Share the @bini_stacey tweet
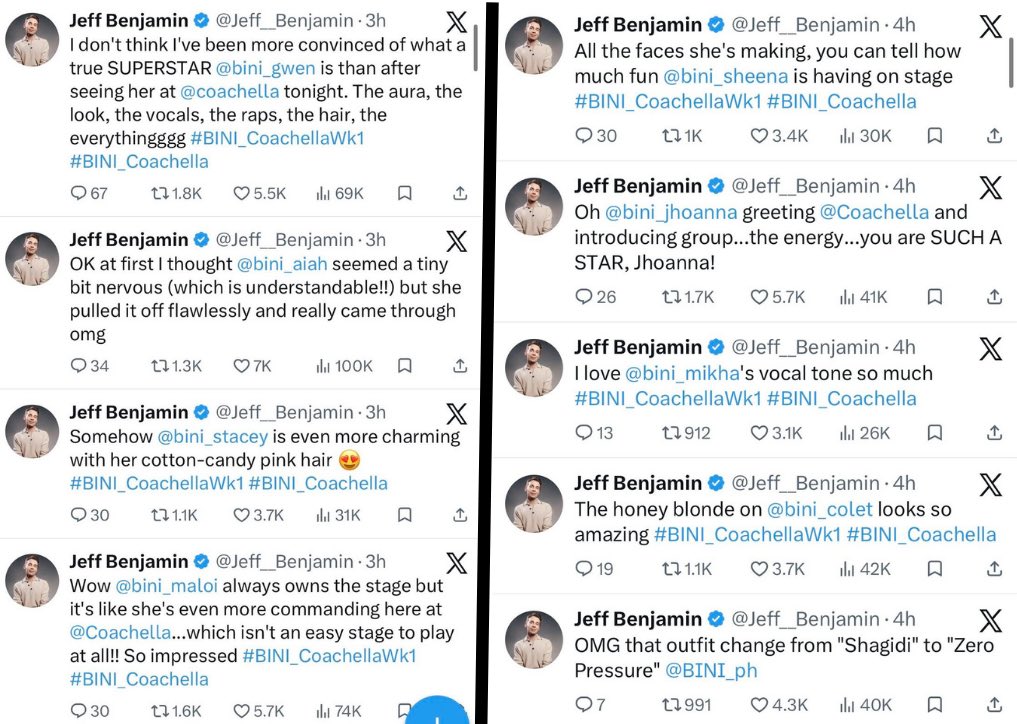The height and width of the screenshot is (724, 1017). [460, 515]
